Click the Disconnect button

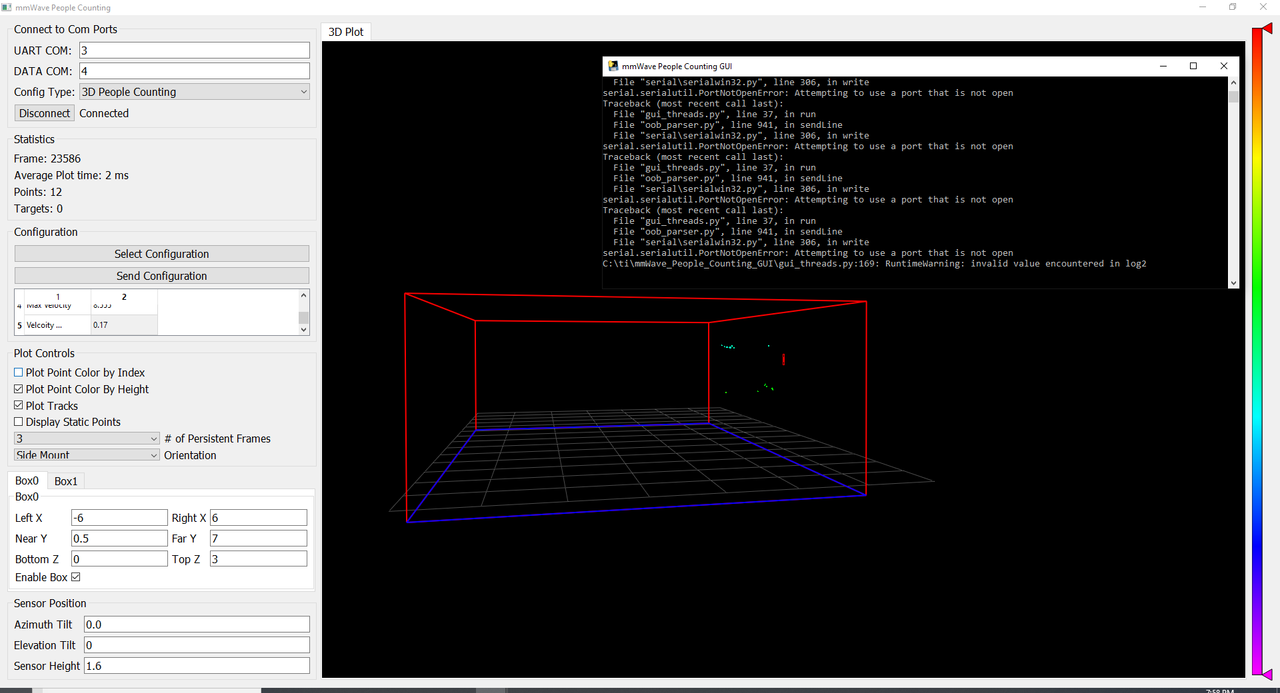click(x=45, y=113)
